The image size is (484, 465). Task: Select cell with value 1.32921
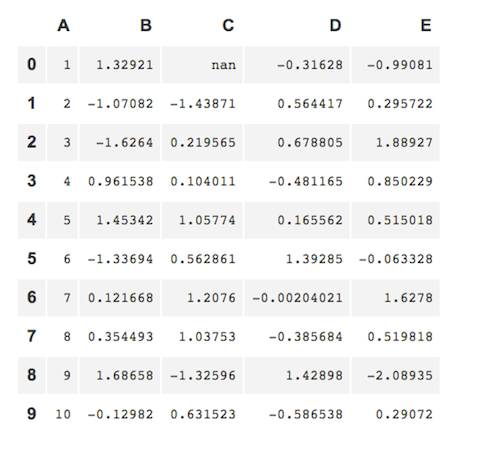point(120,65)
